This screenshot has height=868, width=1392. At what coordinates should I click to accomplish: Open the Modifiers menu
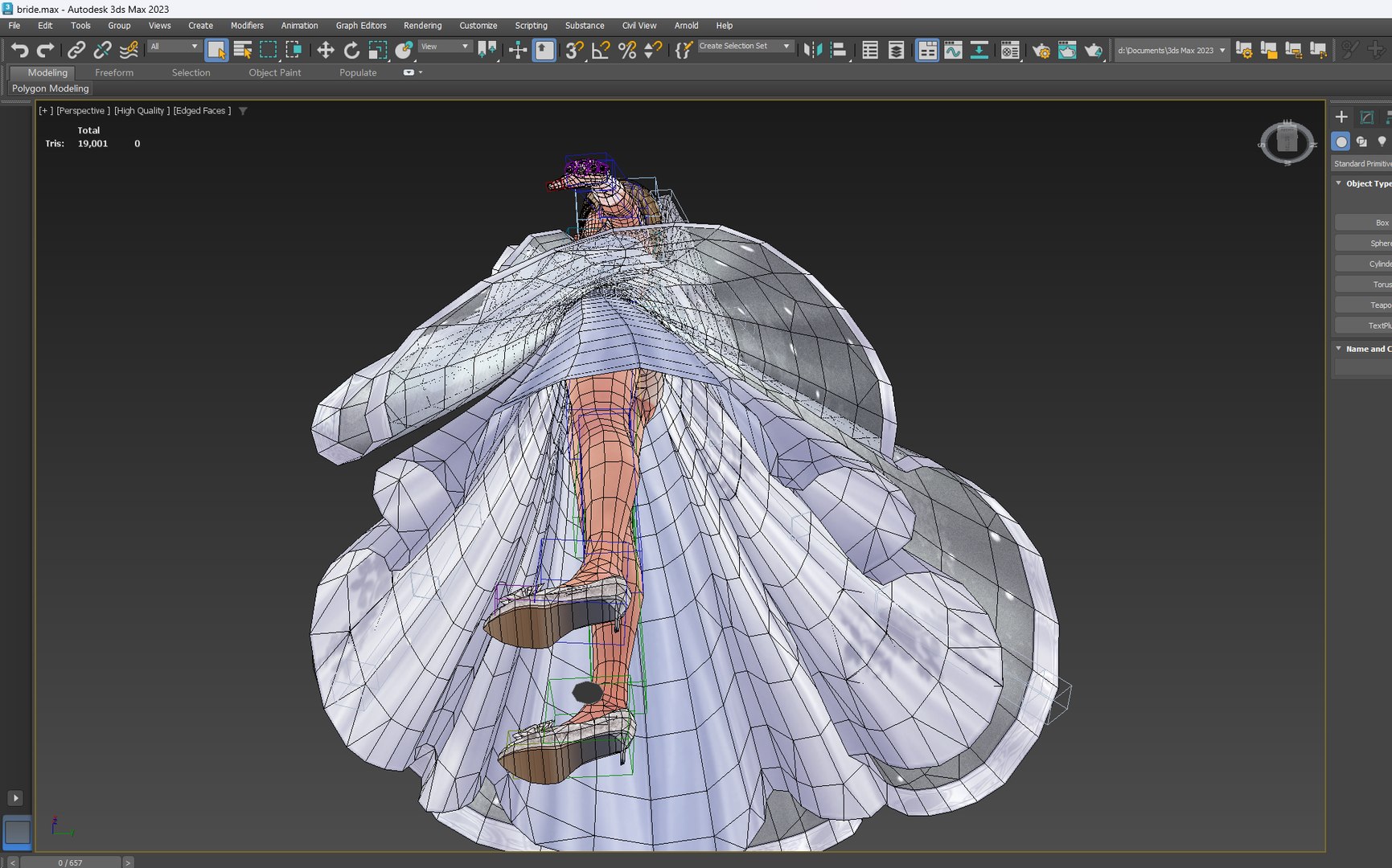coord(247,26)
